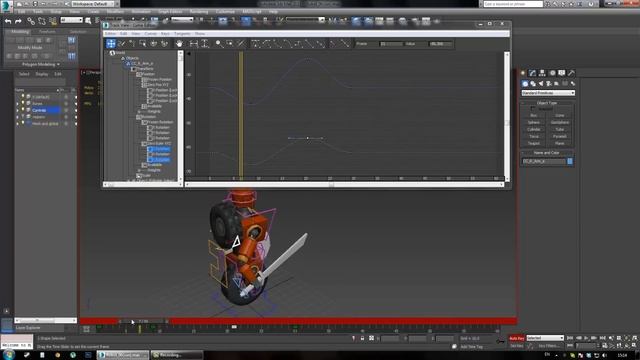The height and width of the screenshot is (360, 640).
Task: Click the Sphere primitive button
Action: pos(533,122)
